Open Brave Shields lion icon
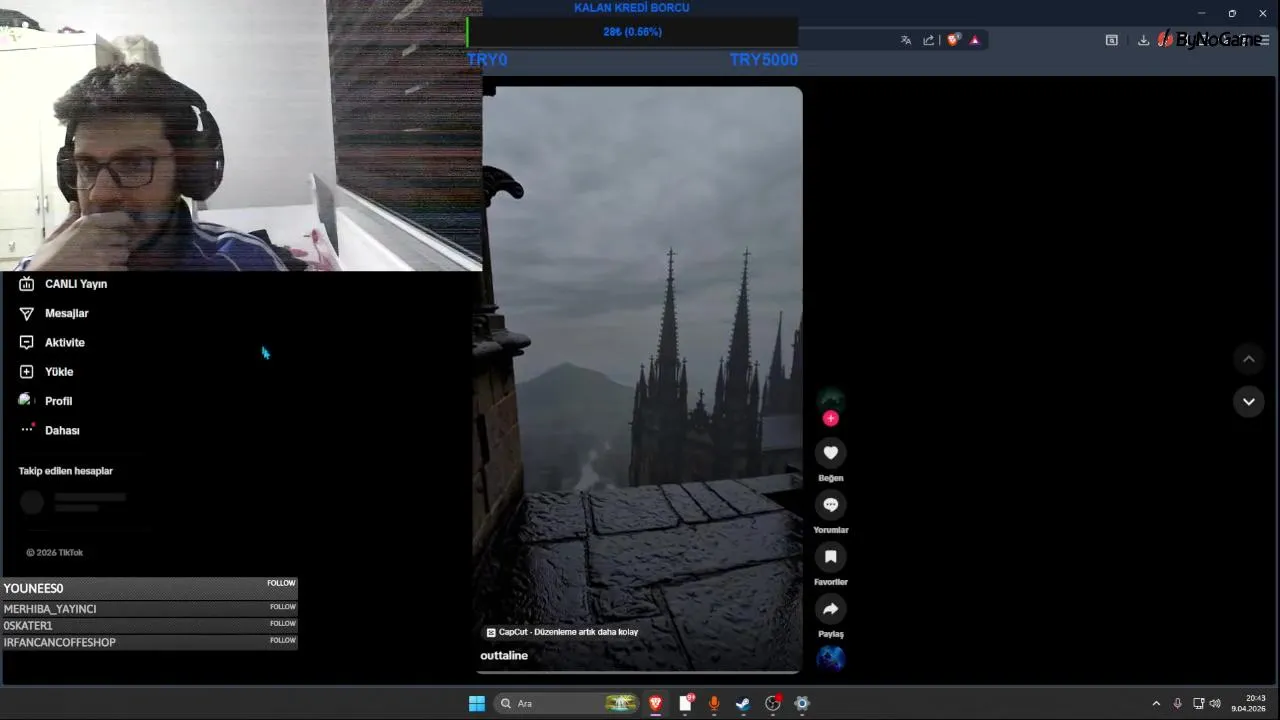 coord(953,40)
